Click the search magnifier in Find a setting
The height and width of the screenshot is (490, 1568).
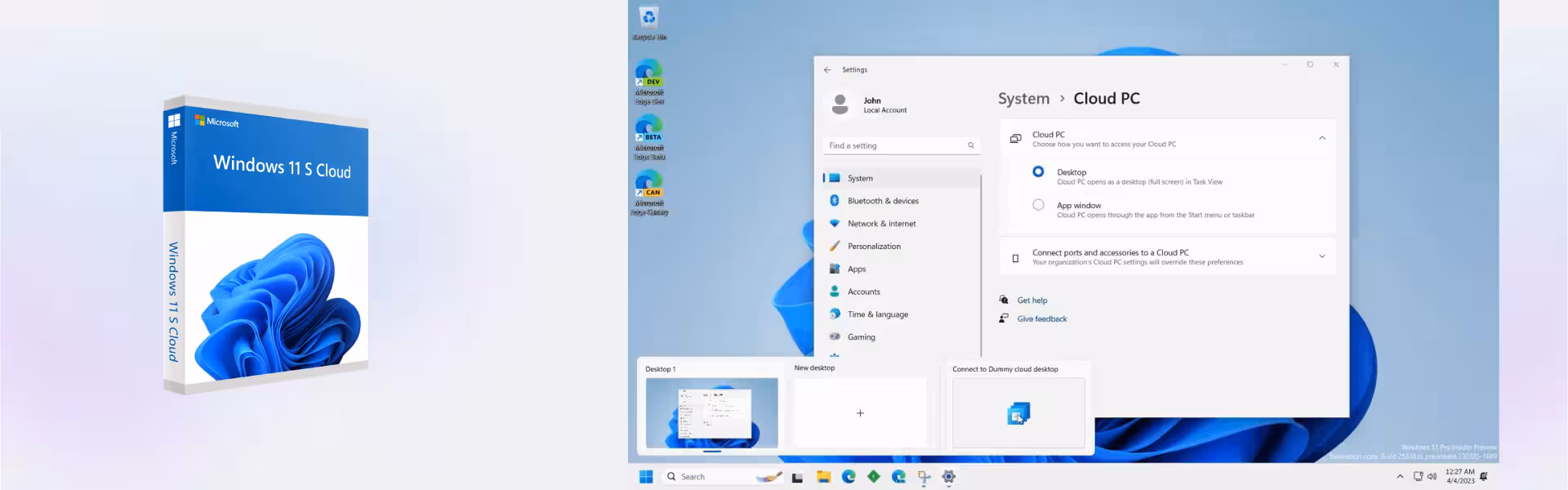pos(971,145)
